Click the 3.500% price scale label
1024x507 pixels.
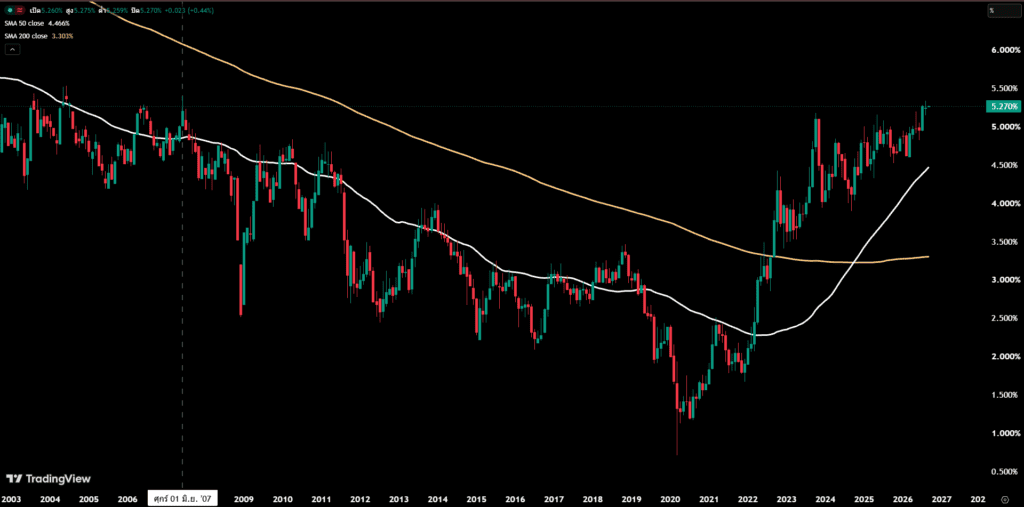tap(1006, 242)
